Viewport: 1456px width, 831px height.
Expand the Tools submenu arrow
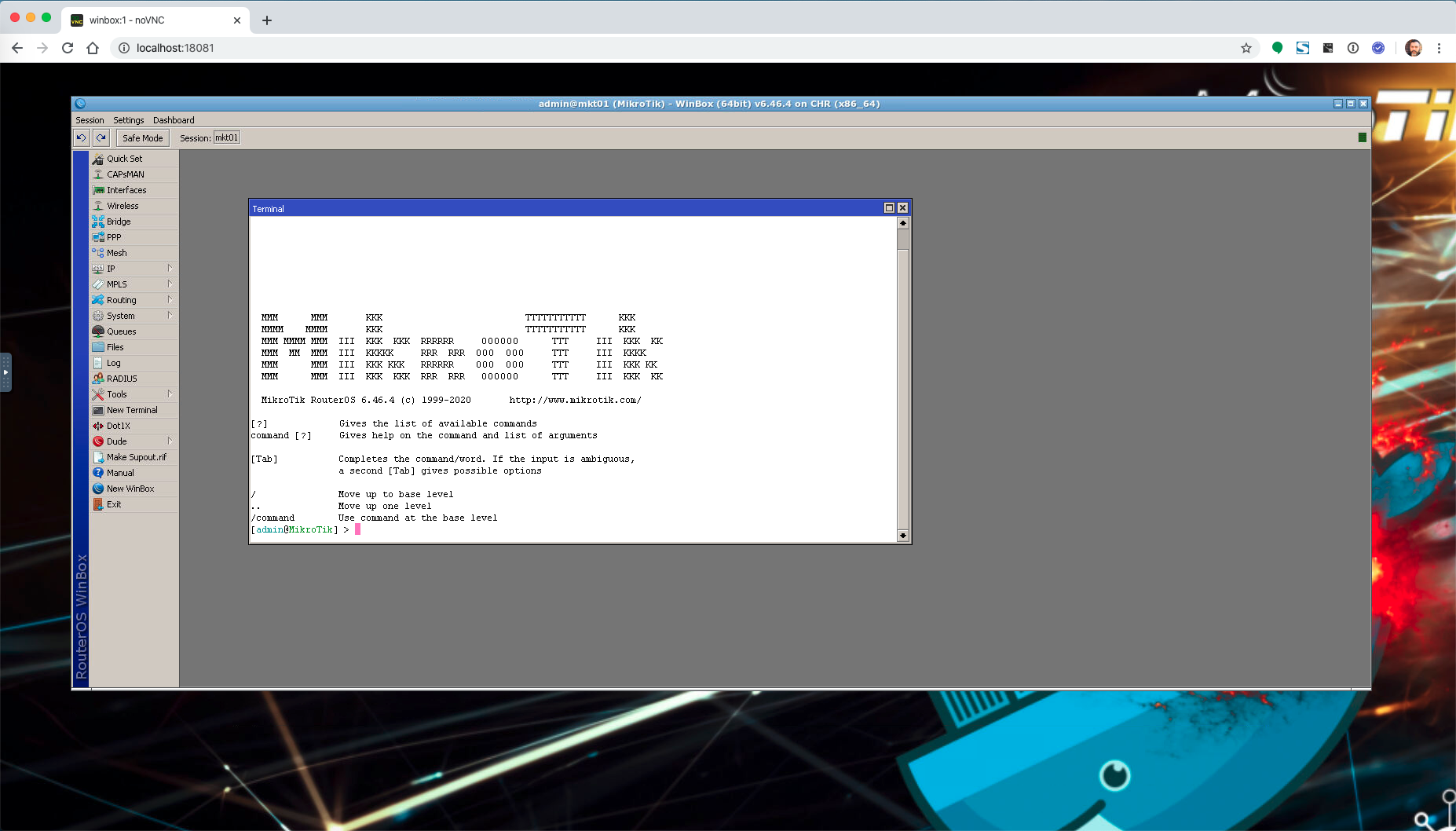pos(170,394)
